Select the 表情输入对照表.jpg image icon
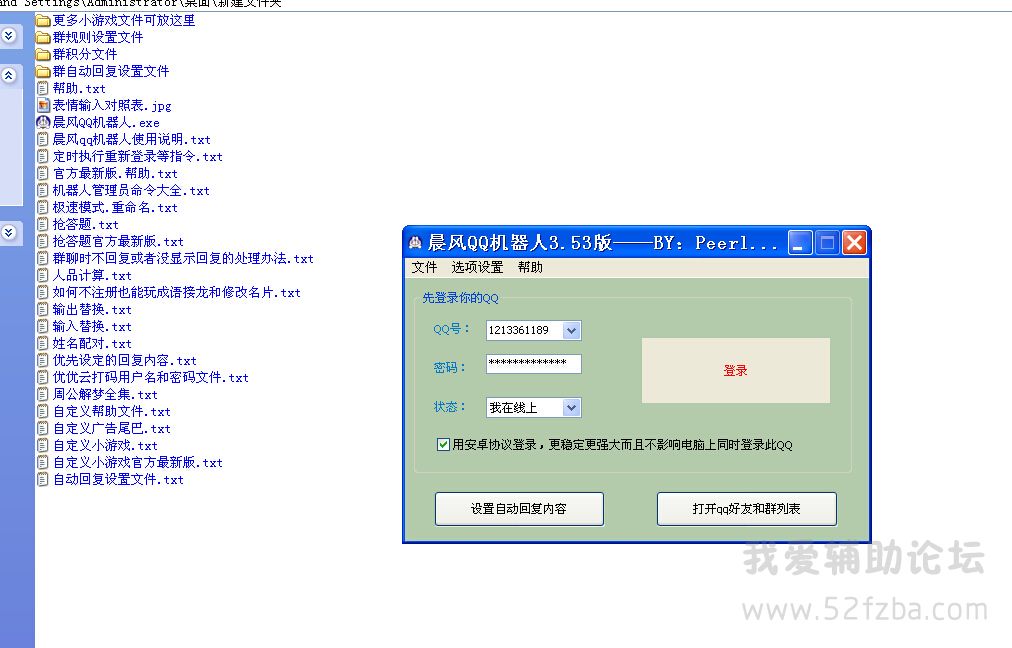The image size is (1012, 648). tap(43, 105)
